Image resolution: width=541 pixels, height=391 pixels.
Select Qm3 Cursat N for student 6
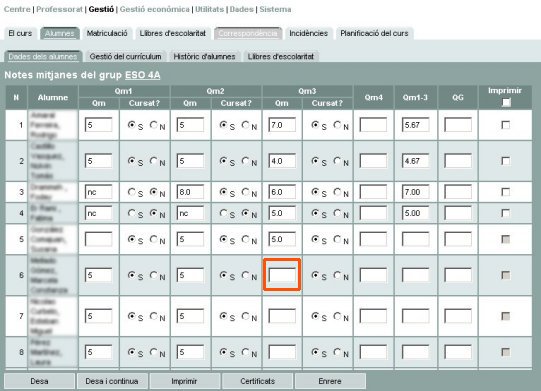tap(337, 275)
